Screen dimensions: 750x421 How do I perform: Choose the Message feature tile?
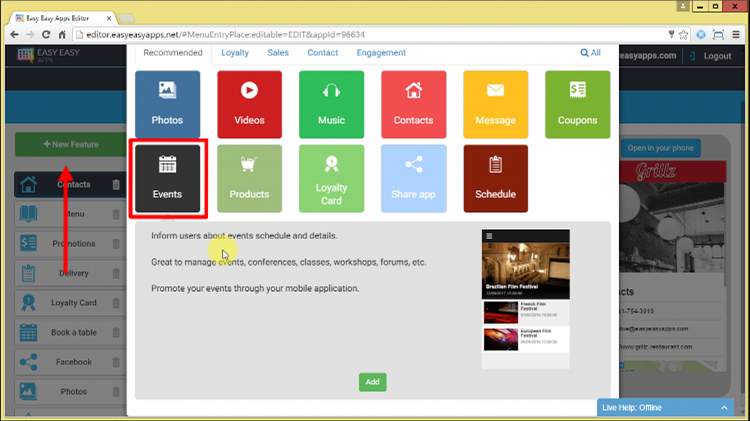(495, 104)
